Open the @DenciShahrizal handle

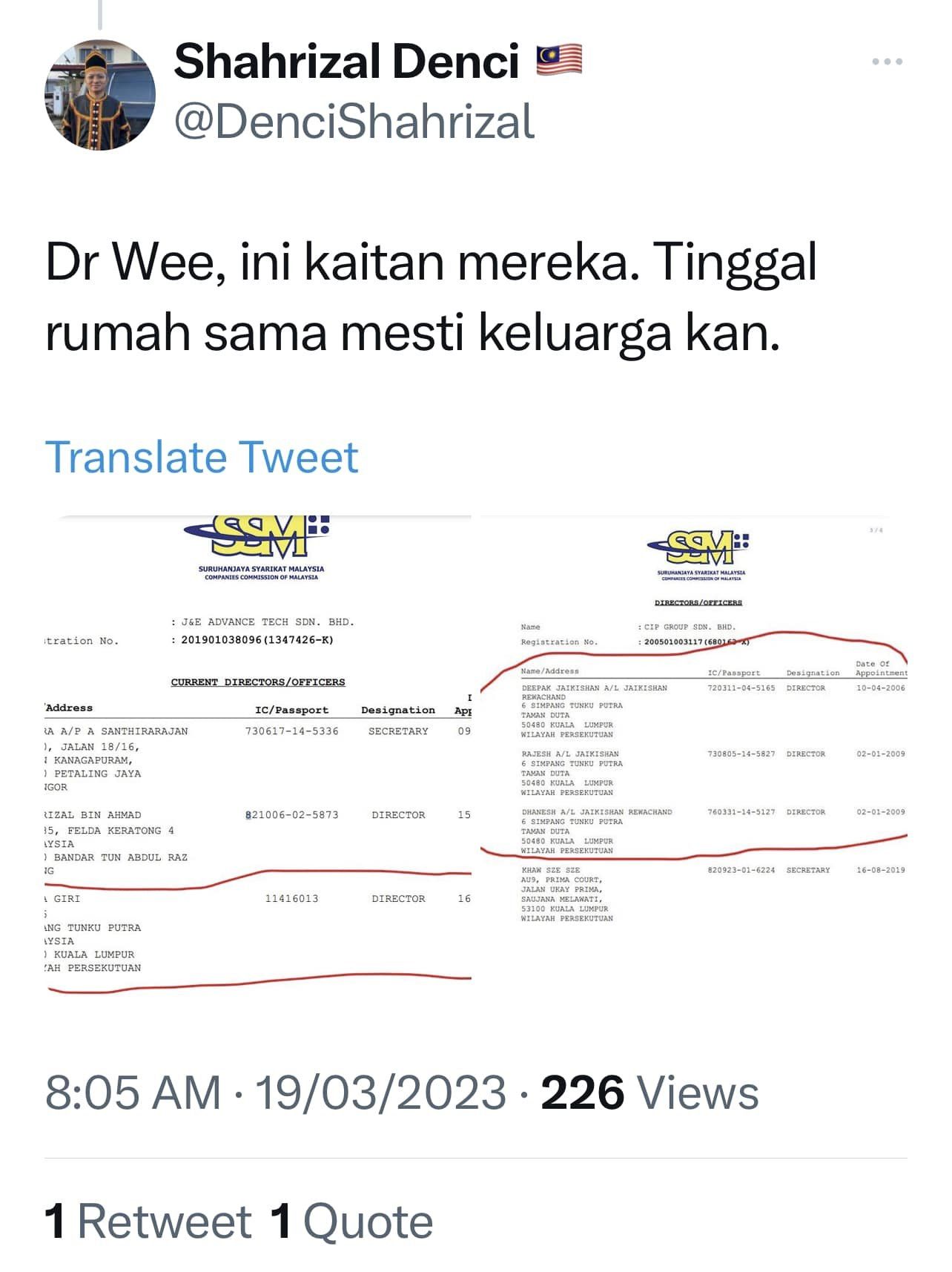click(x=354, y=121)
